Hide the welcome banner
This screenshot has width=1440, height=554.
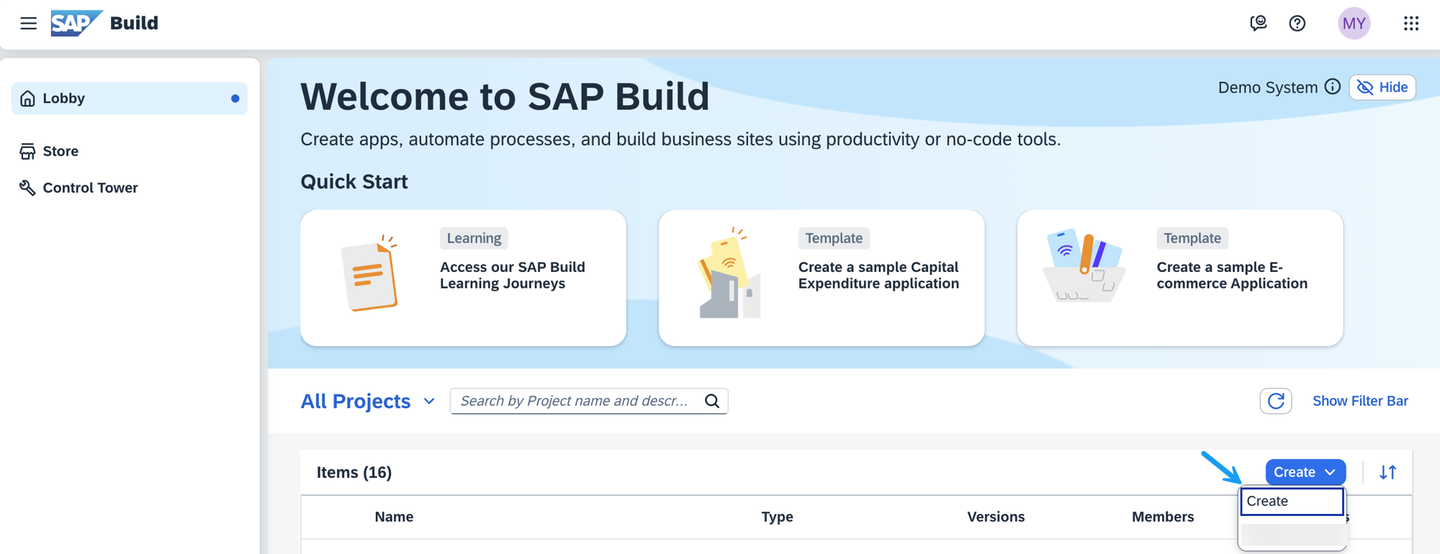point(1382,87)
